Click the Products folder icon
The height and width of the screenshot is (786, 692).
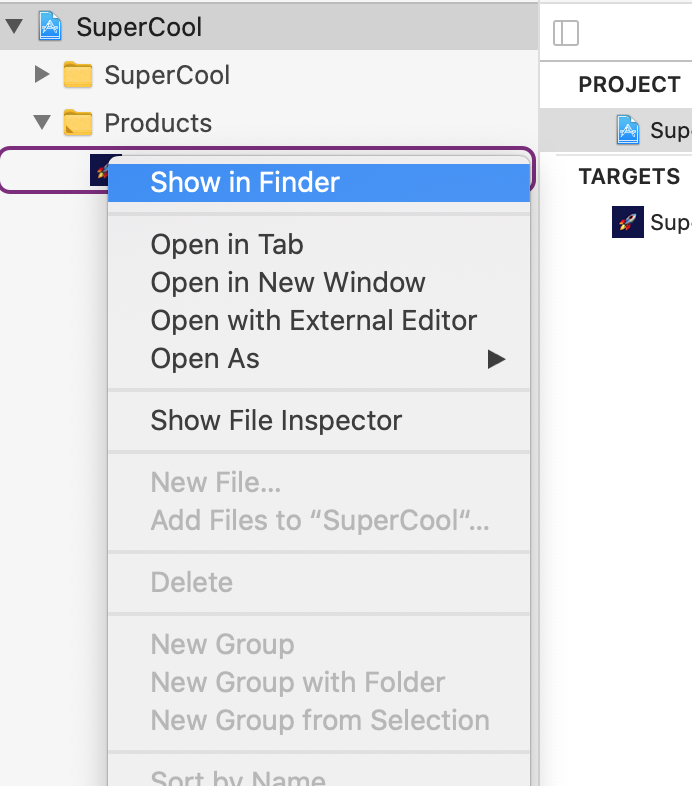[77, 123]
